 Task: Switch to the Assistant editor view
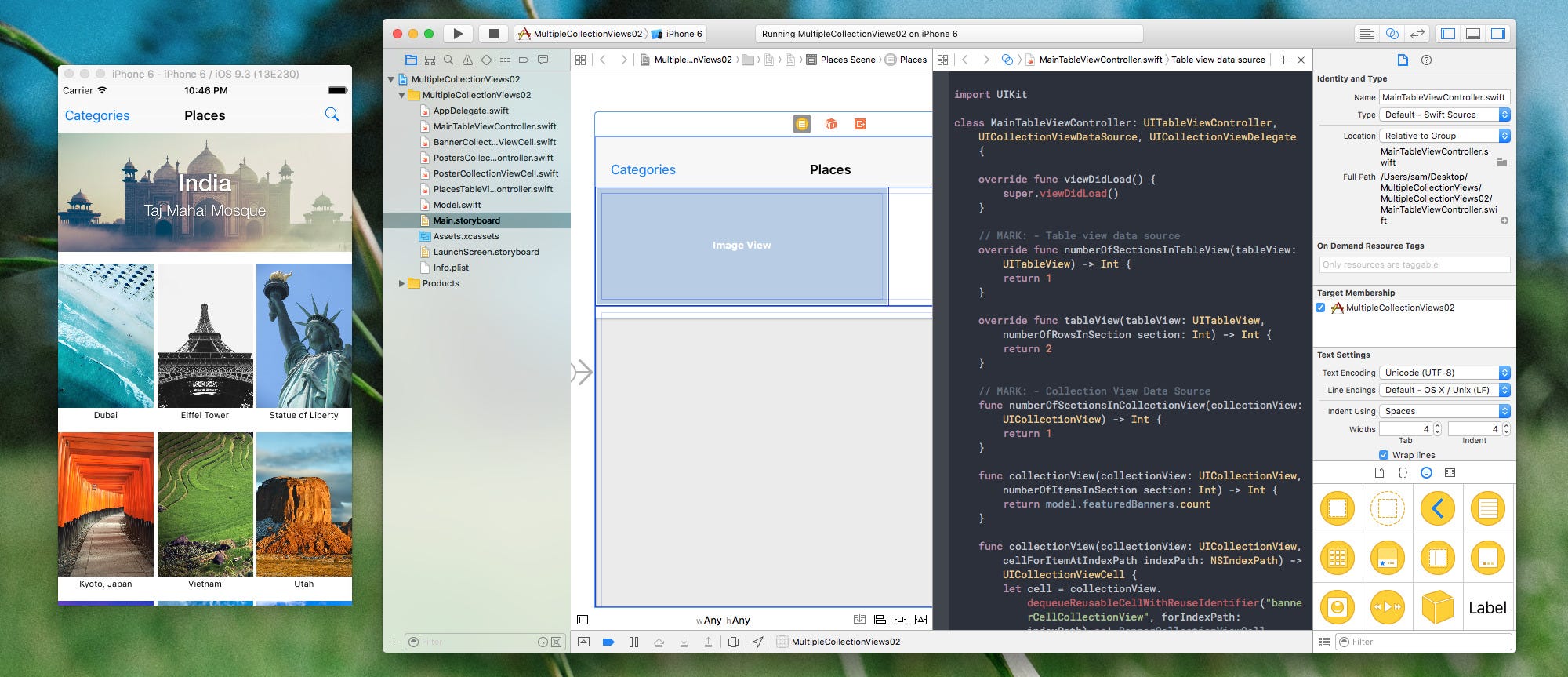coord(1392,34)
